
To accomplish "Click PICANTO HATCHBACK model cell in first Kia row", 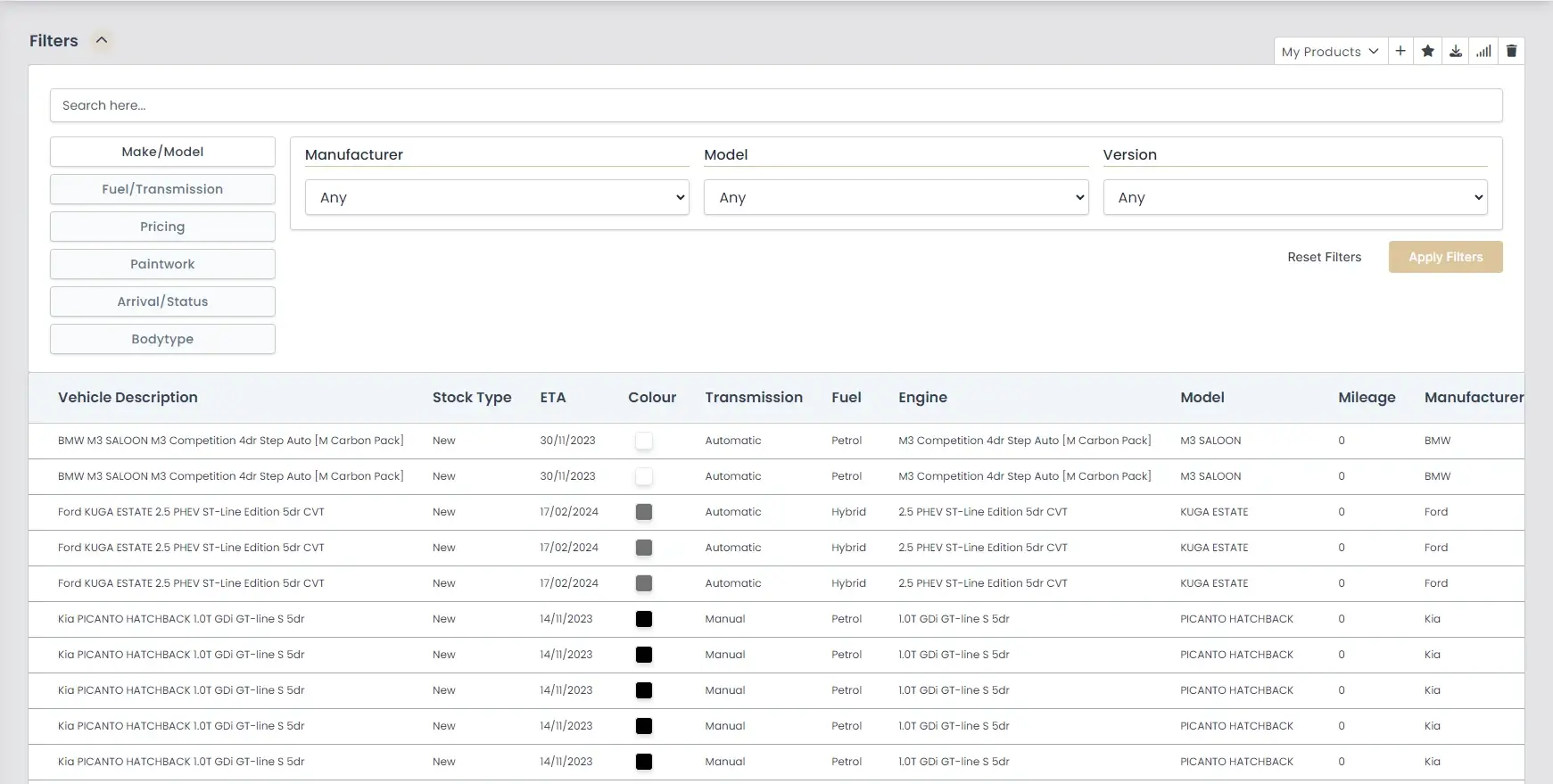I will tap(1236, 619).
